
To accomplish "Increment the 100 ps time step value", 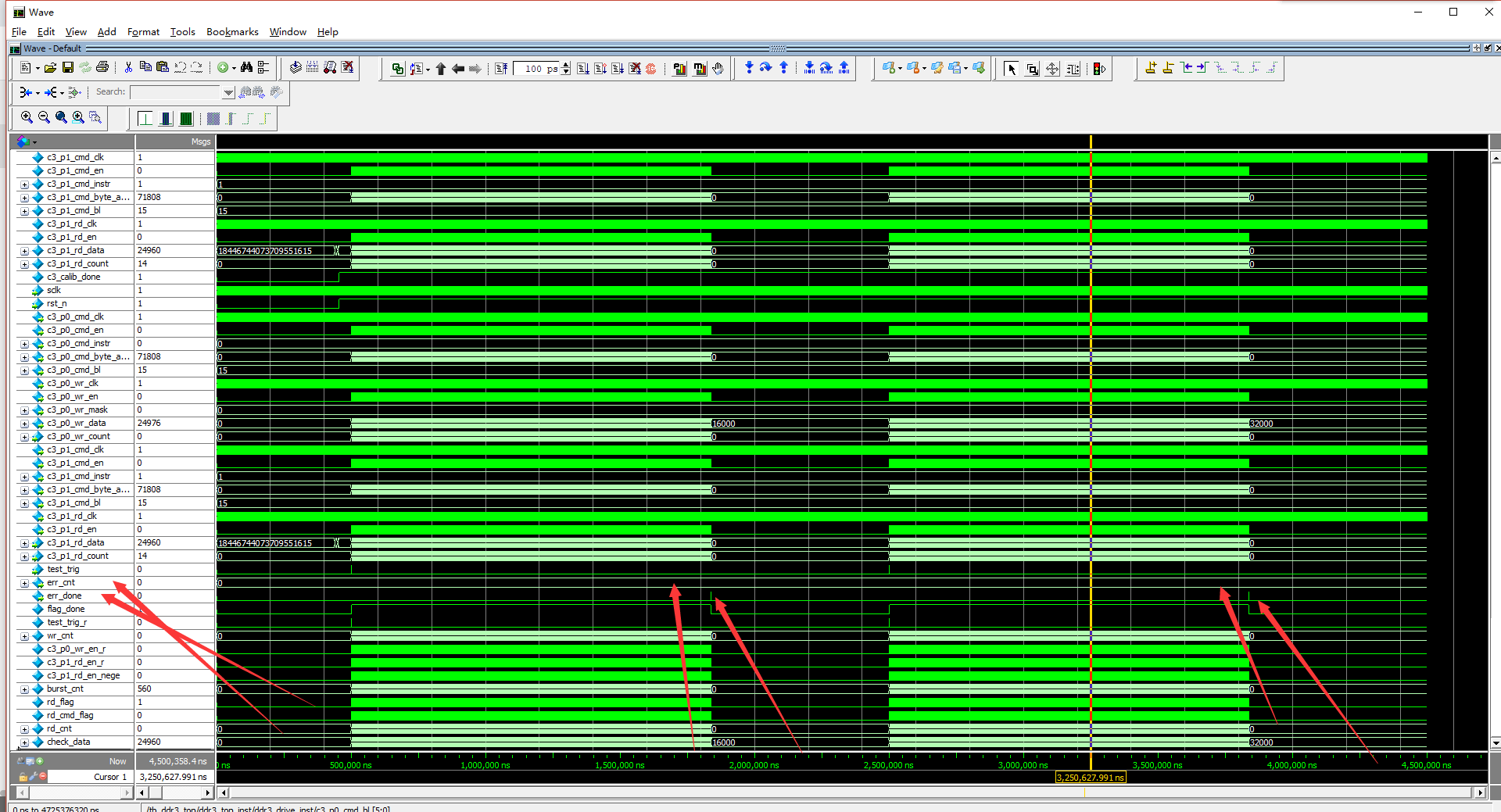I will (x=565, y=65).
